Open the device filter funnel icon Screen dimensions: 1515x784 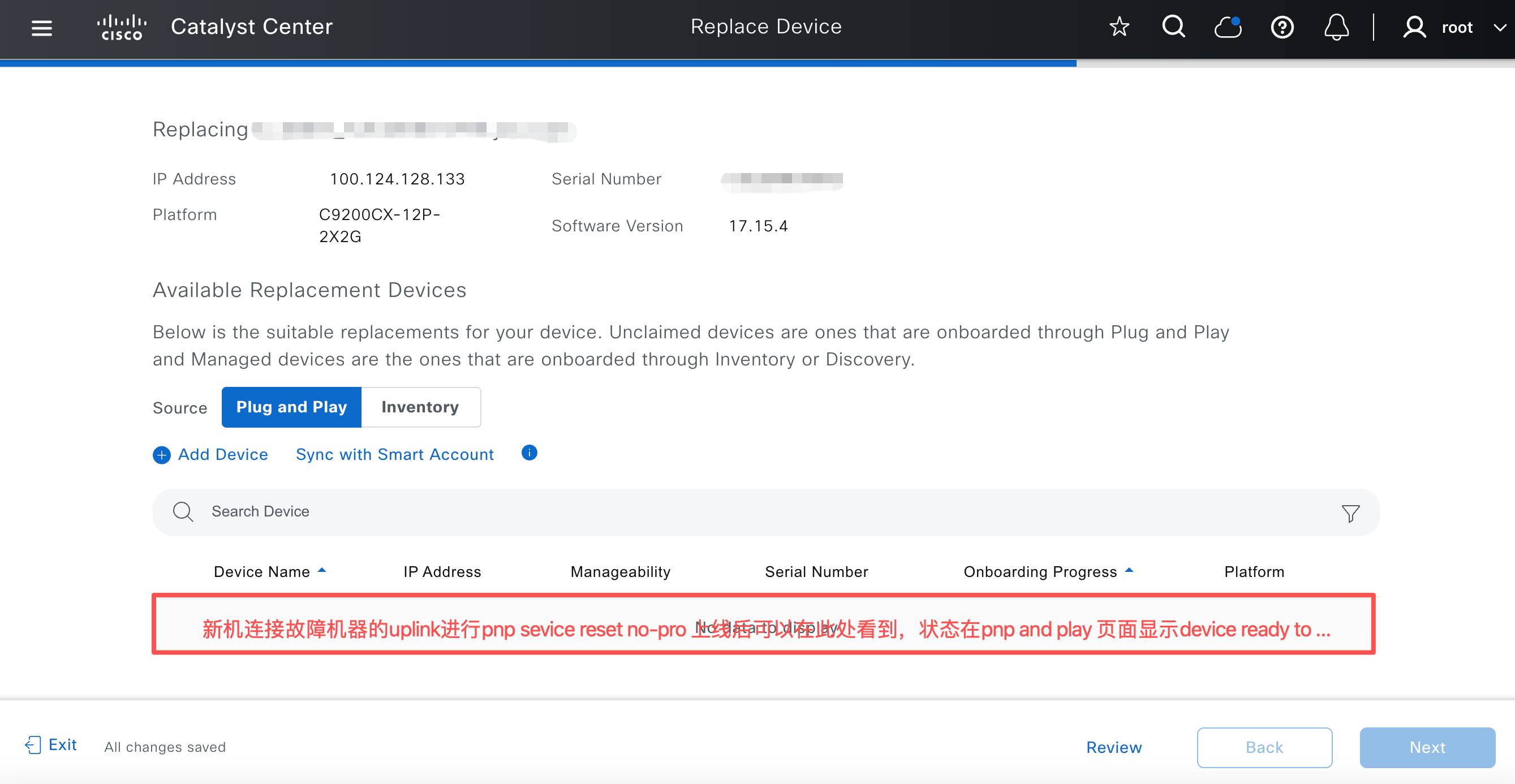(1350, 513)
